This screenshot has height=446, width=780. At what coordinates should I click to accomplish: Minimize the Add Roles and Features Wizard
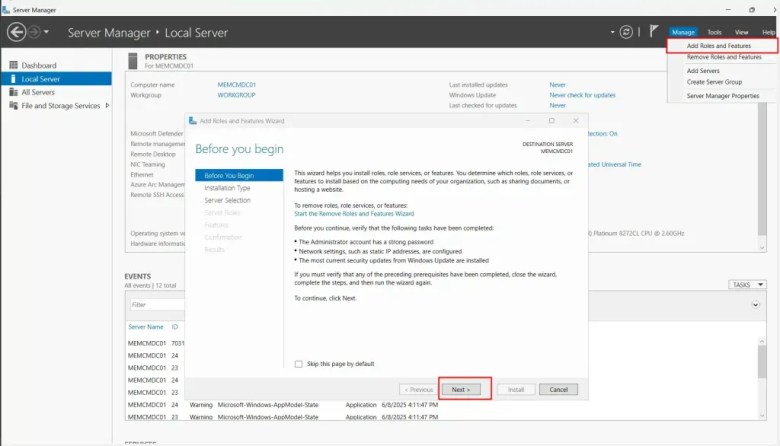pos(527,121)
